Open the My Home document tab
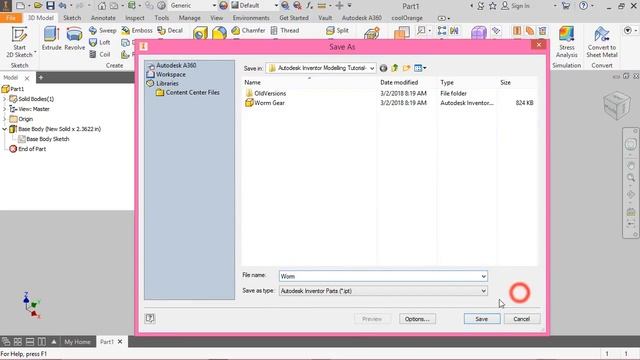The image size is (640, 360). tap(77, 342)
